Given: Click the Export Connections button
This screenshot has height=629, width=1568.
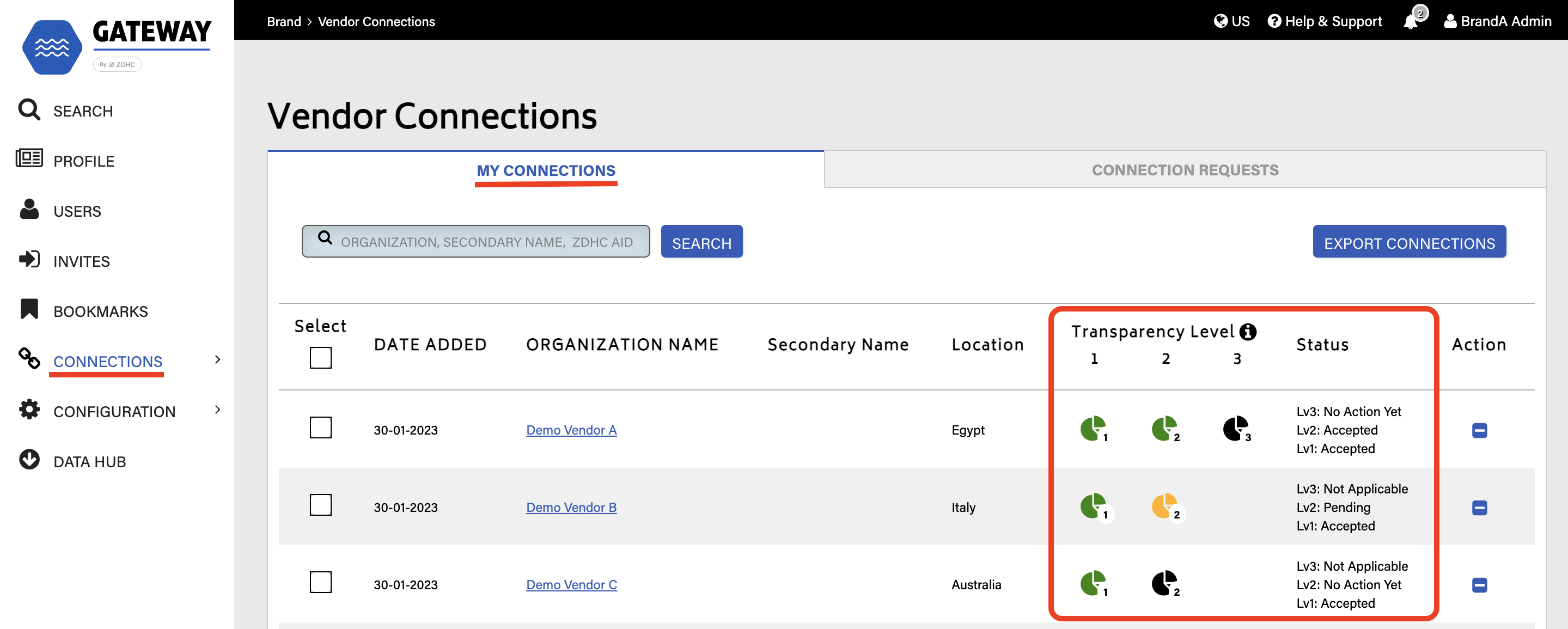Looking at the screenshot, I should click(x=1408, y=242).
